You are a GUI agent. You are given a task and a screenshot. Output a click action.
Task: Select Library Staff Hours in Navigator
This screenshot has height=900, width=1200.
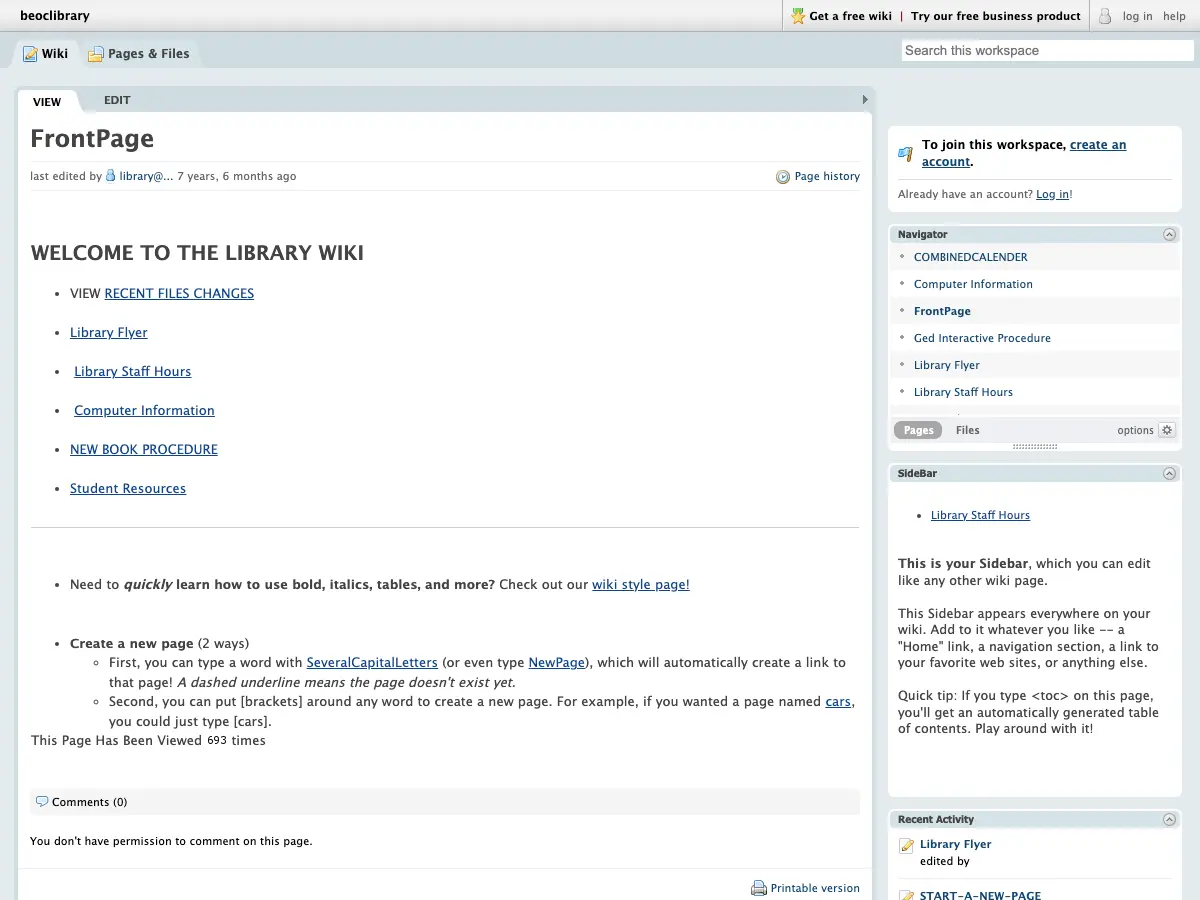pyautogui.click(x=963, y=392)
